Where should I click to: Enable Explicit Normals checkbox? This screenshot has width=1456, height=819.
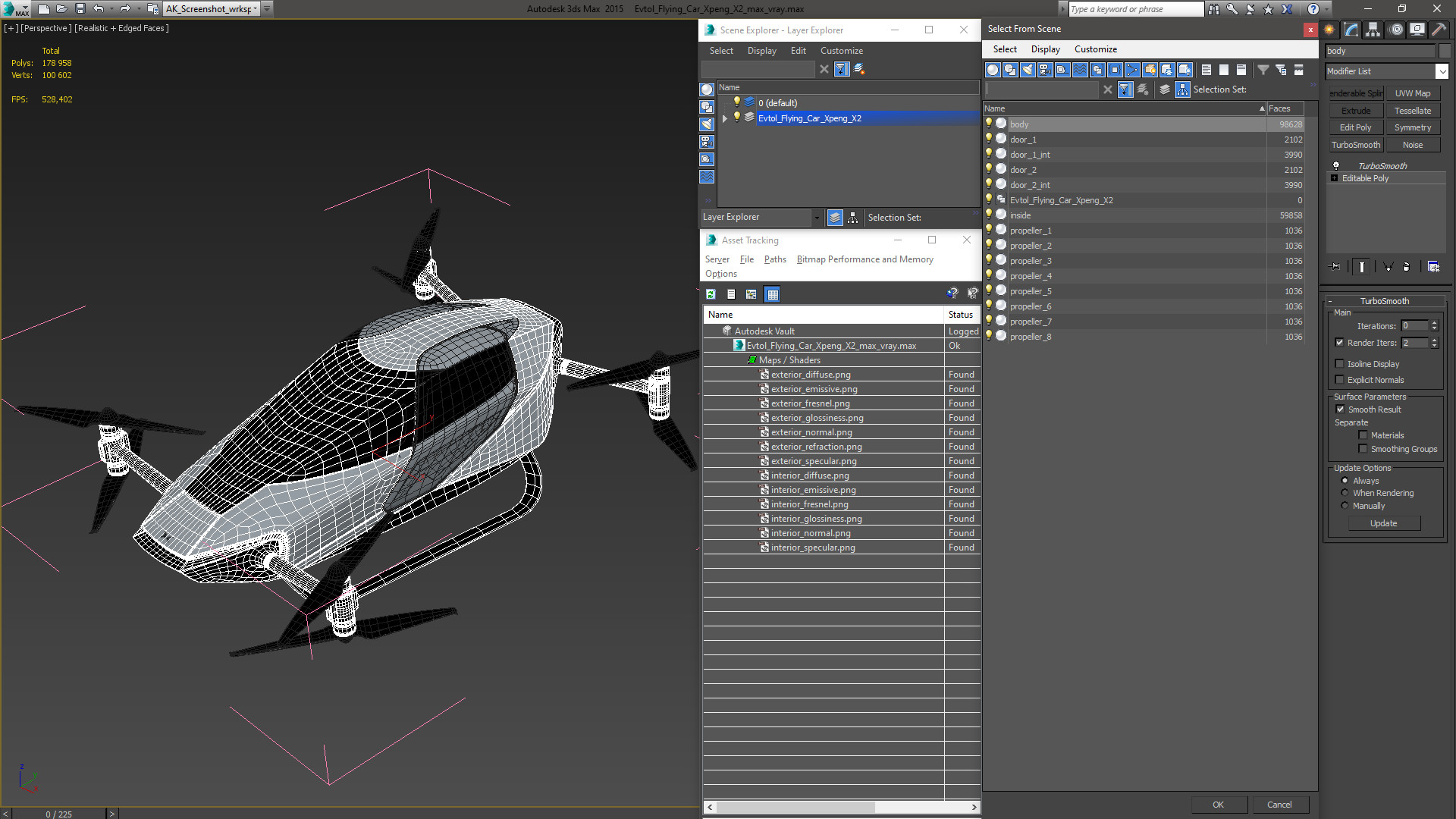pyautogui.click(x=1339, y=380)
